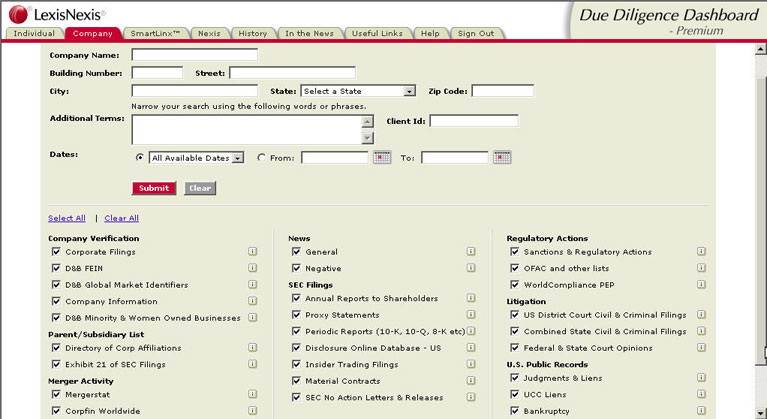Click into the Street input field
The height and width of the screenshot is (419, 767).
(292, 73)
